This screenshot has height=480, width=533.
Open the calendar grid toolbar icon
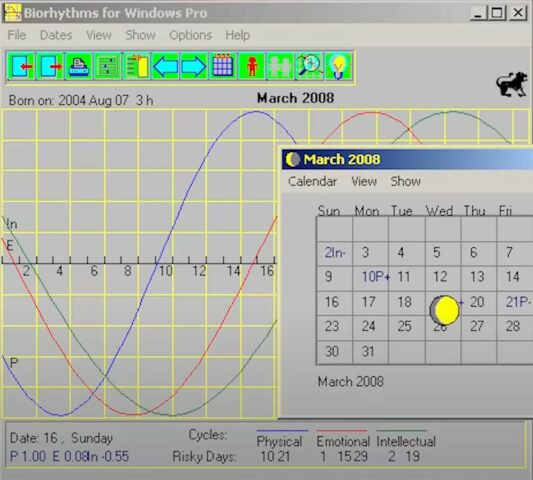(x=222, y=66)
